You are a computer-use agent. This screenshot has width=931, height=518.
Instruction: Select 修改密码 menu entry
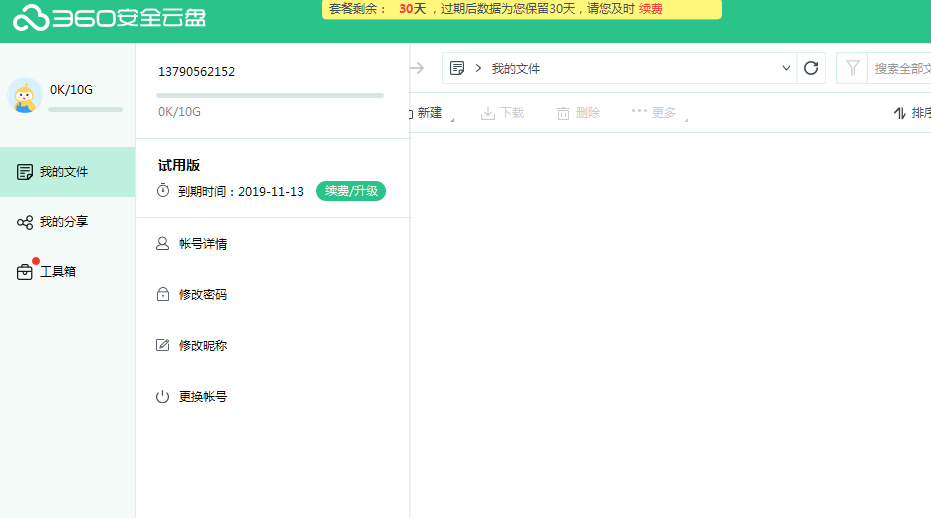click(202, 295)
